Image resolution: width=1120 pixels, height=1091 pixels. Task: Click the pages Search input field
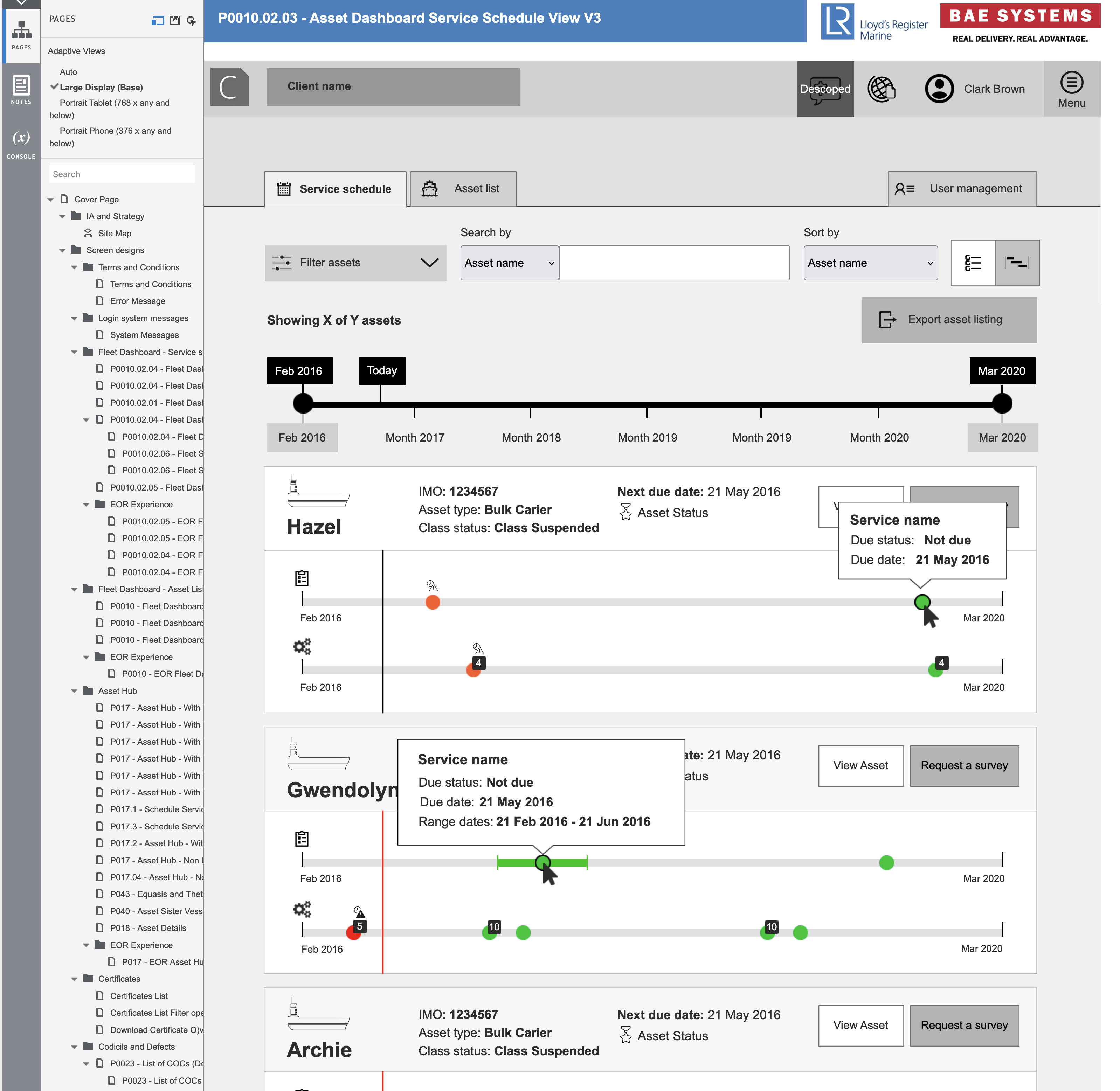pyautogui.click(x=122, y=174)
